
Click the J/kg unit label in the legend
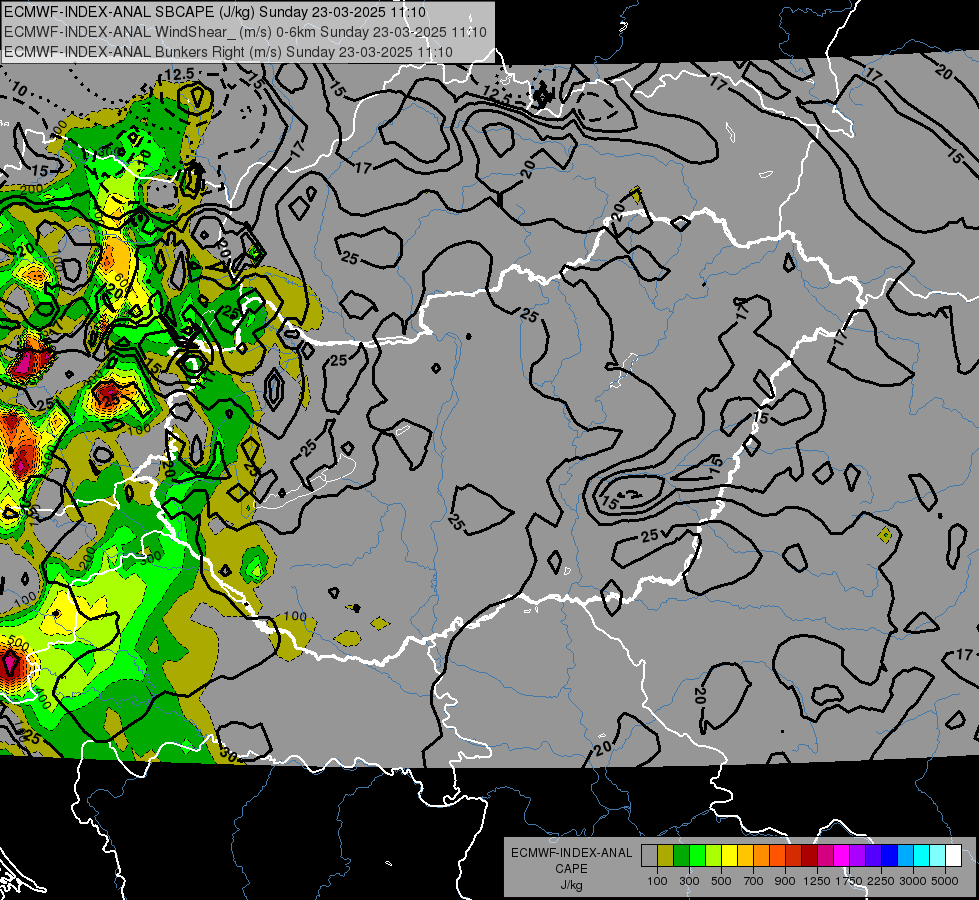click(x=571, y=885)
